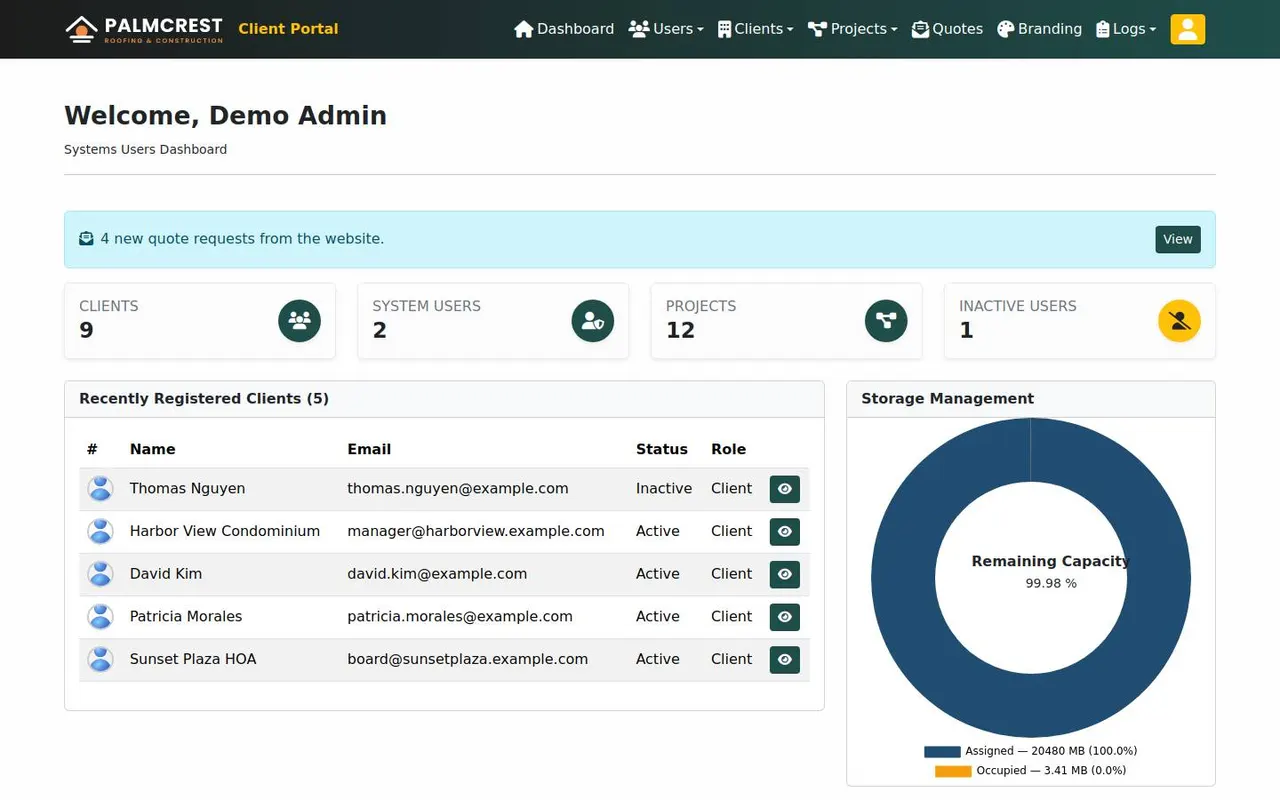Viewport: 1280px width, 800px height.
Task: Click the Status column header
Action: [x=662, y=449]
